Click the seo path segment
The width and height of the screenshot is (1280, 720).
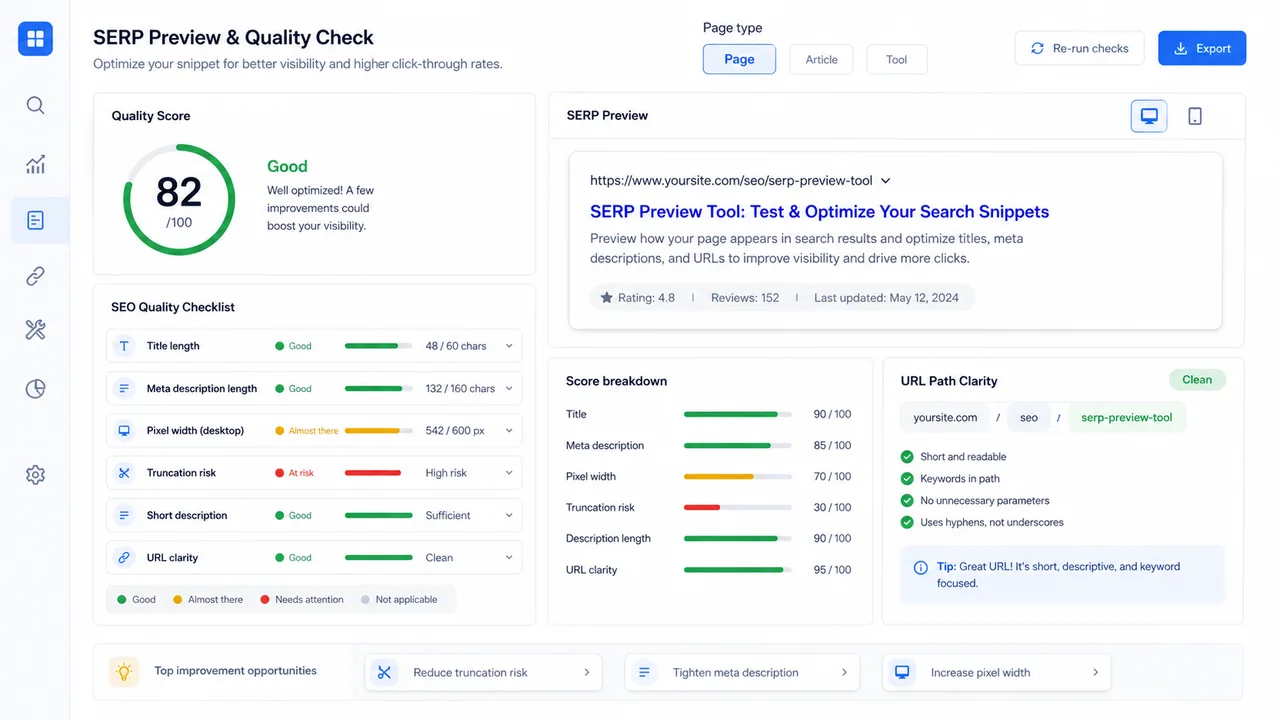tap(1029, 418)
